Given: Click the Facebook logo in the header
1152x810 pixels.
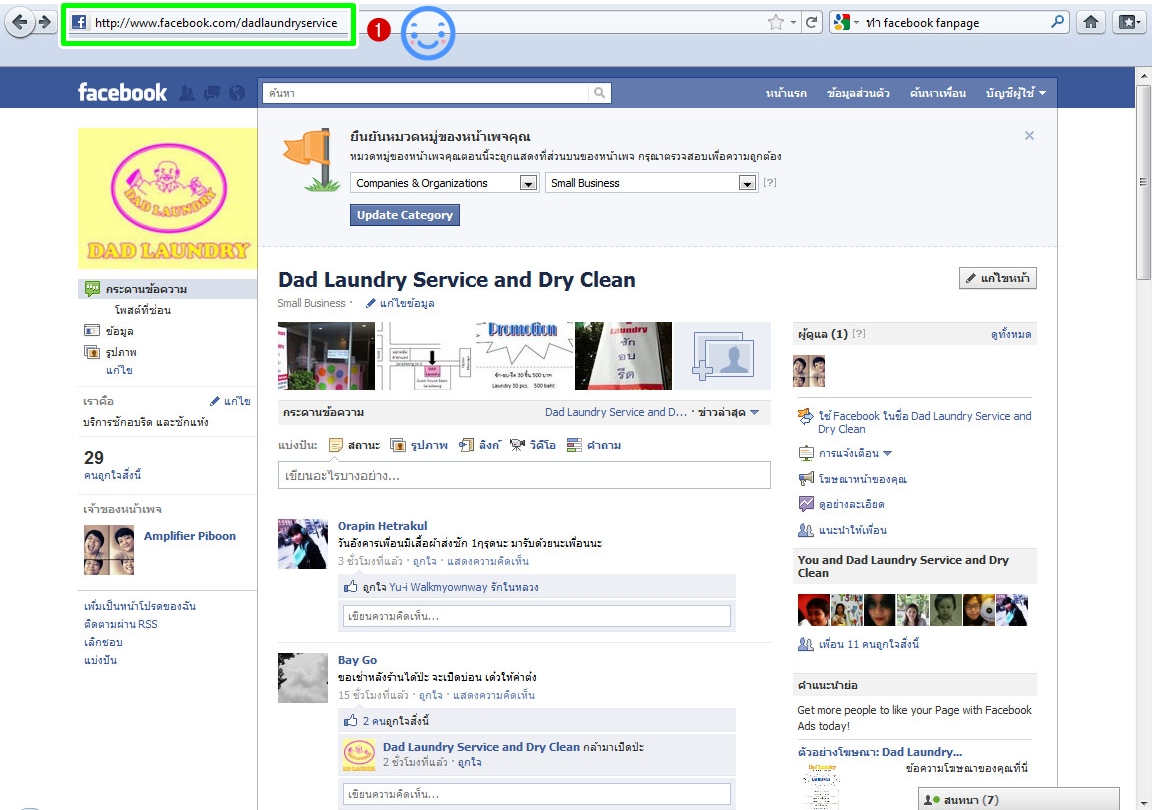Looking at the screenshot, I should pyautogui.click(x=123, y=93).
